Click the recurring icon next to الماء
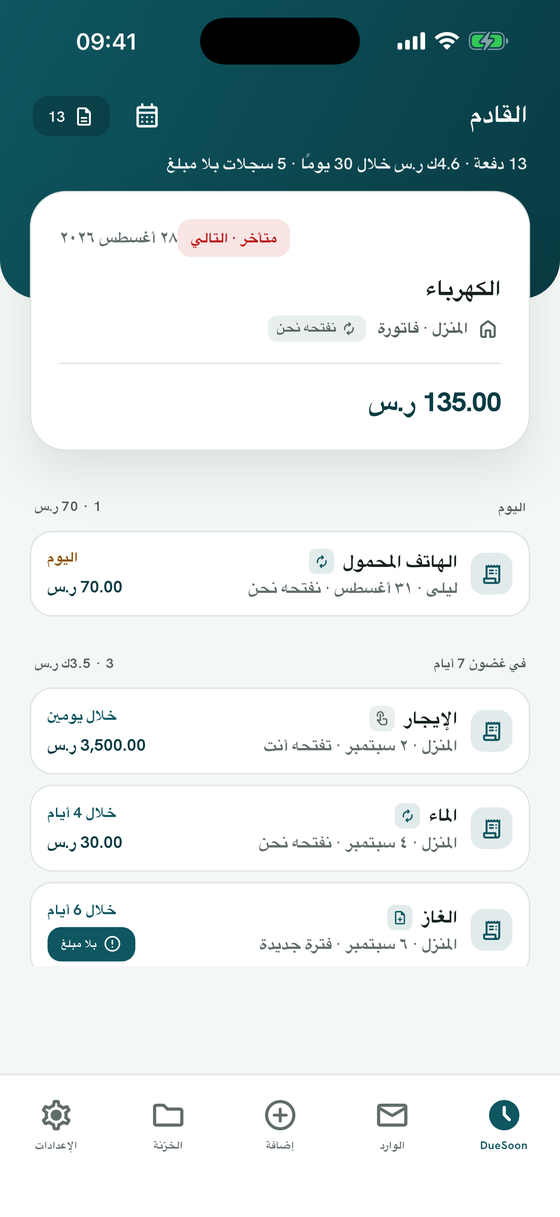The height and width of the screenshot is (1217, 560). [x=407, y=815]
